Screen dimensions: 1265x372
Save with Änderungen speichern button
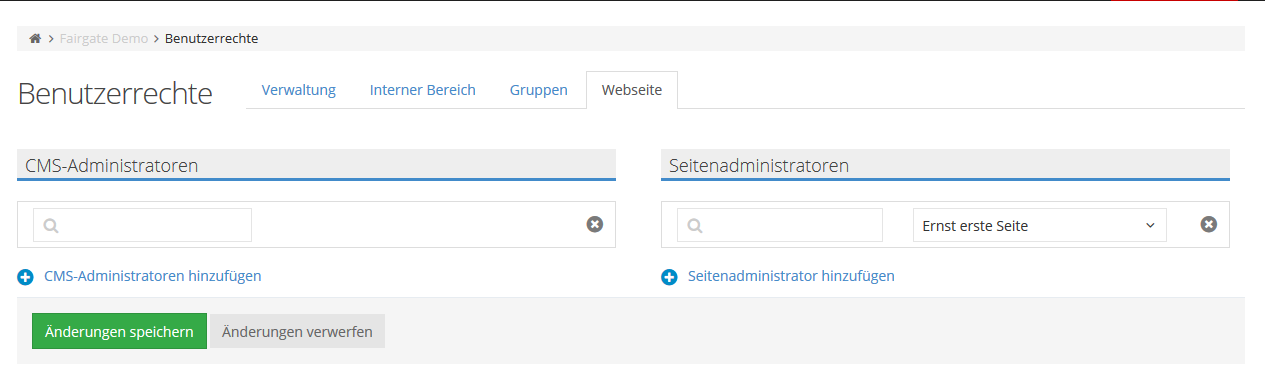click(119, 331)
